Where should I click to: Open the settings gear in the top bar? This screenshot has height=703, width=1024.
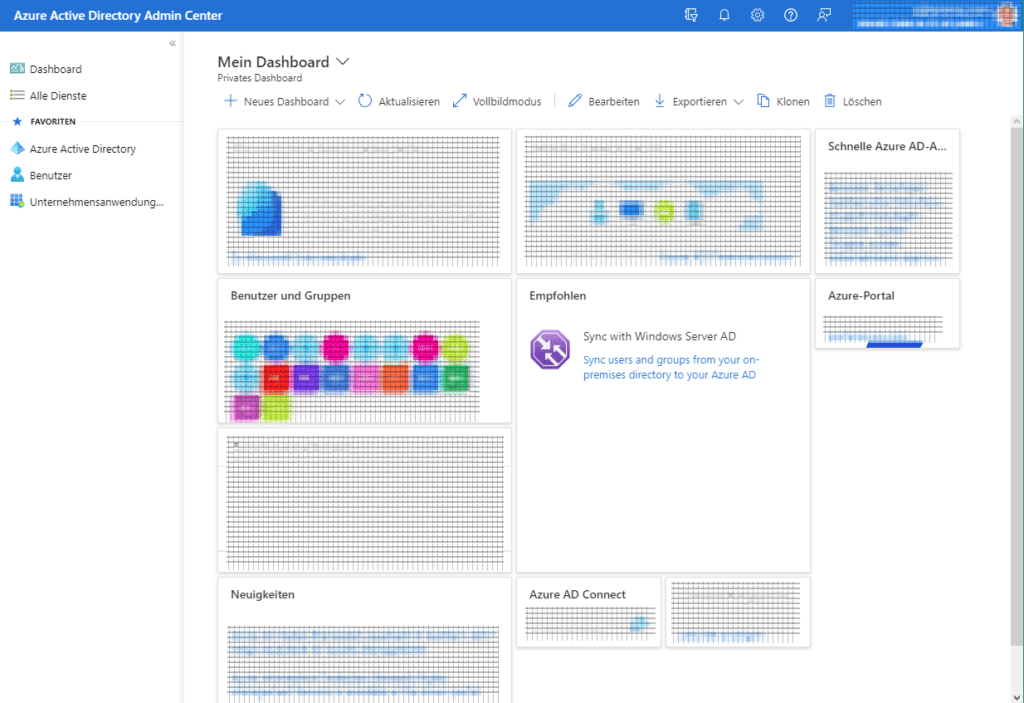tap(757, 15)
